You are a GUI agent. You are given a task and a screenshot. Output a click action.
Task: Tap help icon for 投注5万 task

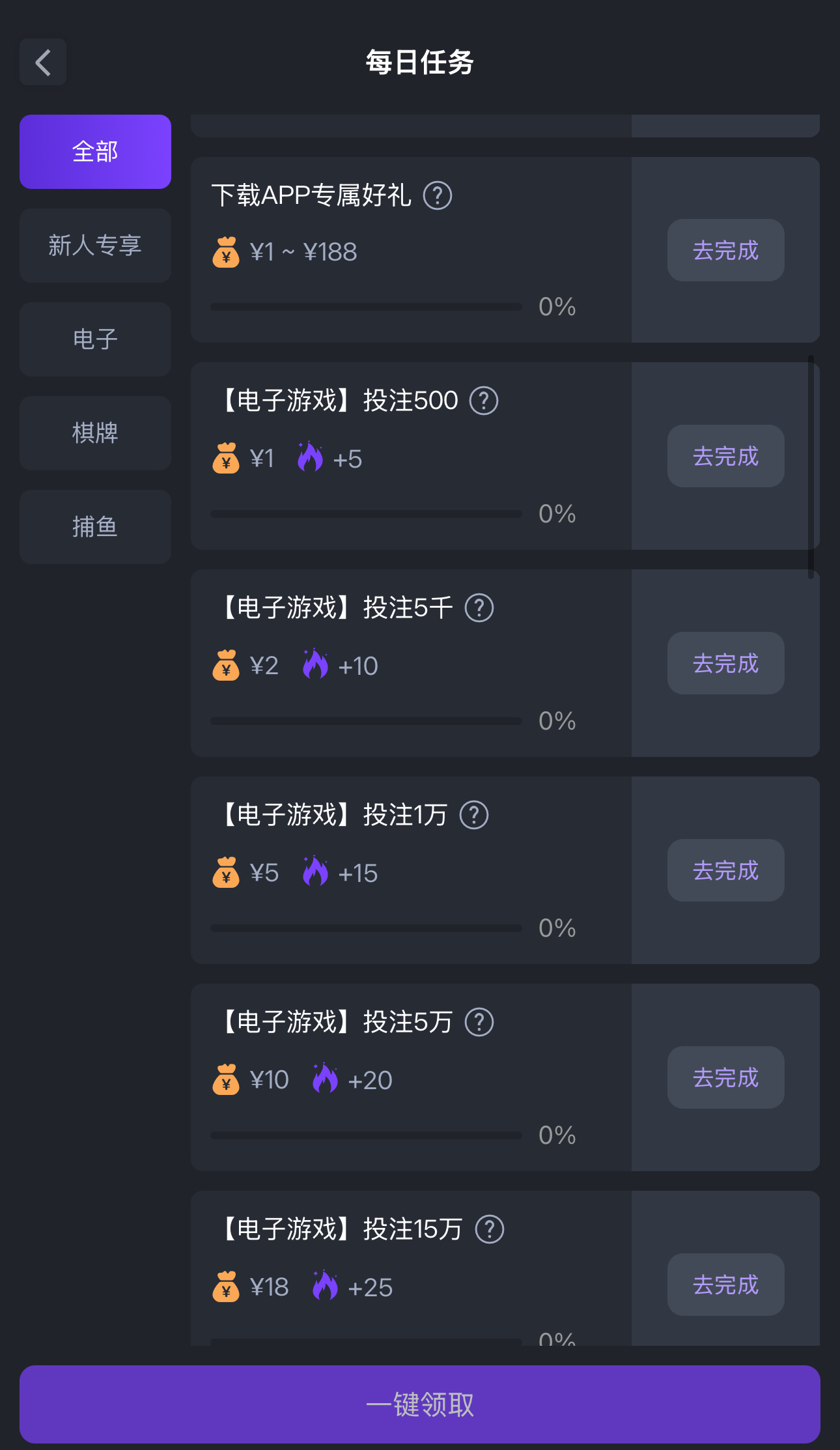pyautogui.click(x=479, y=1022)
